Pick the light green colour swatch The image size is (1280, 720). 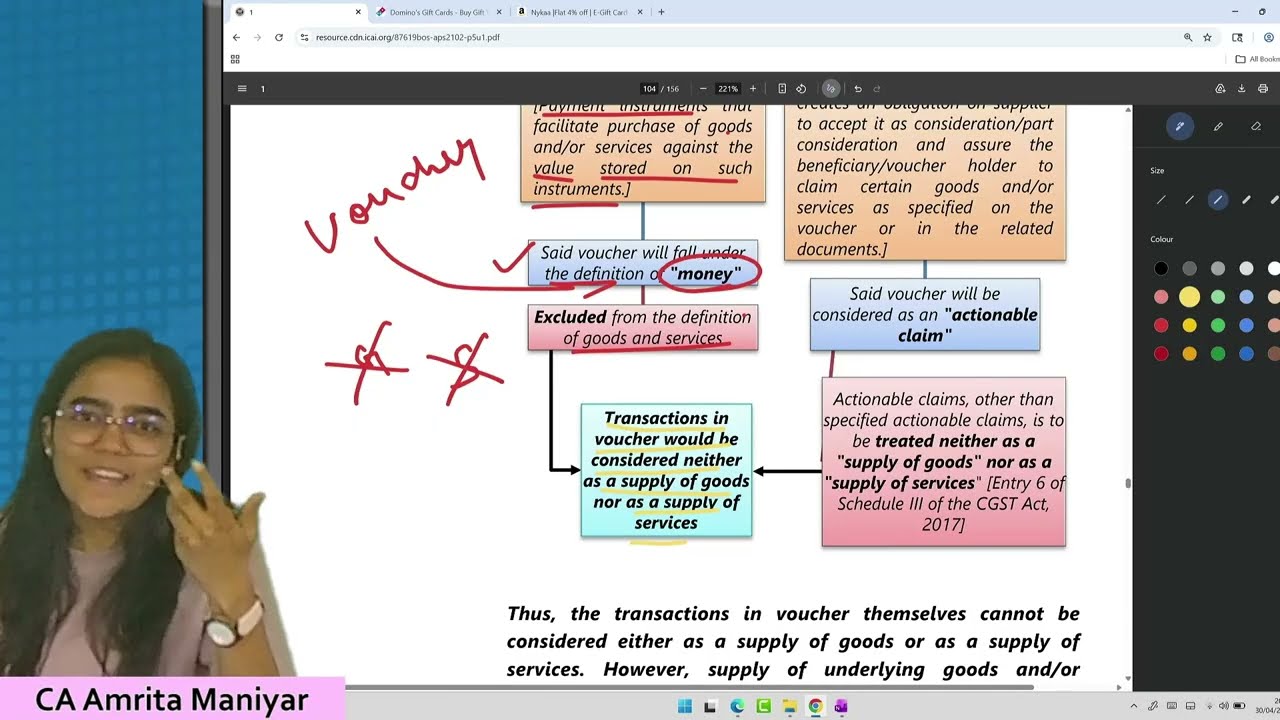[1217, 297]
